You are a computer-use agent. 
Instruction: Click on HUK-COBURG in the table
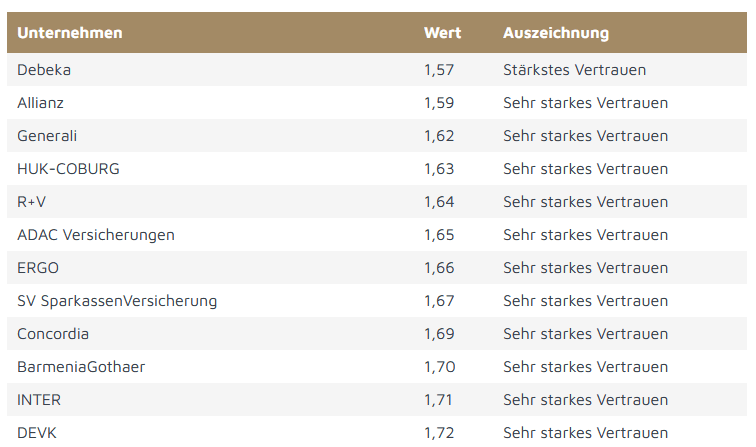click(x=68, y=169)
